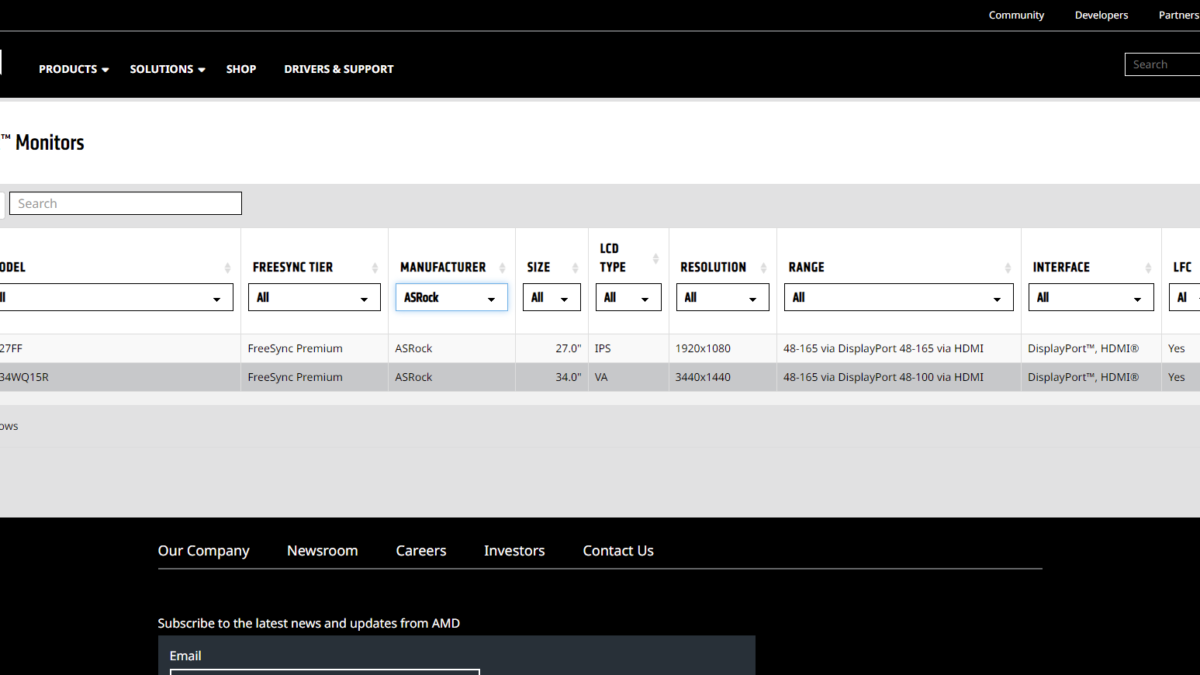Click the VA LCD type cell

click(x=629, y=377)
